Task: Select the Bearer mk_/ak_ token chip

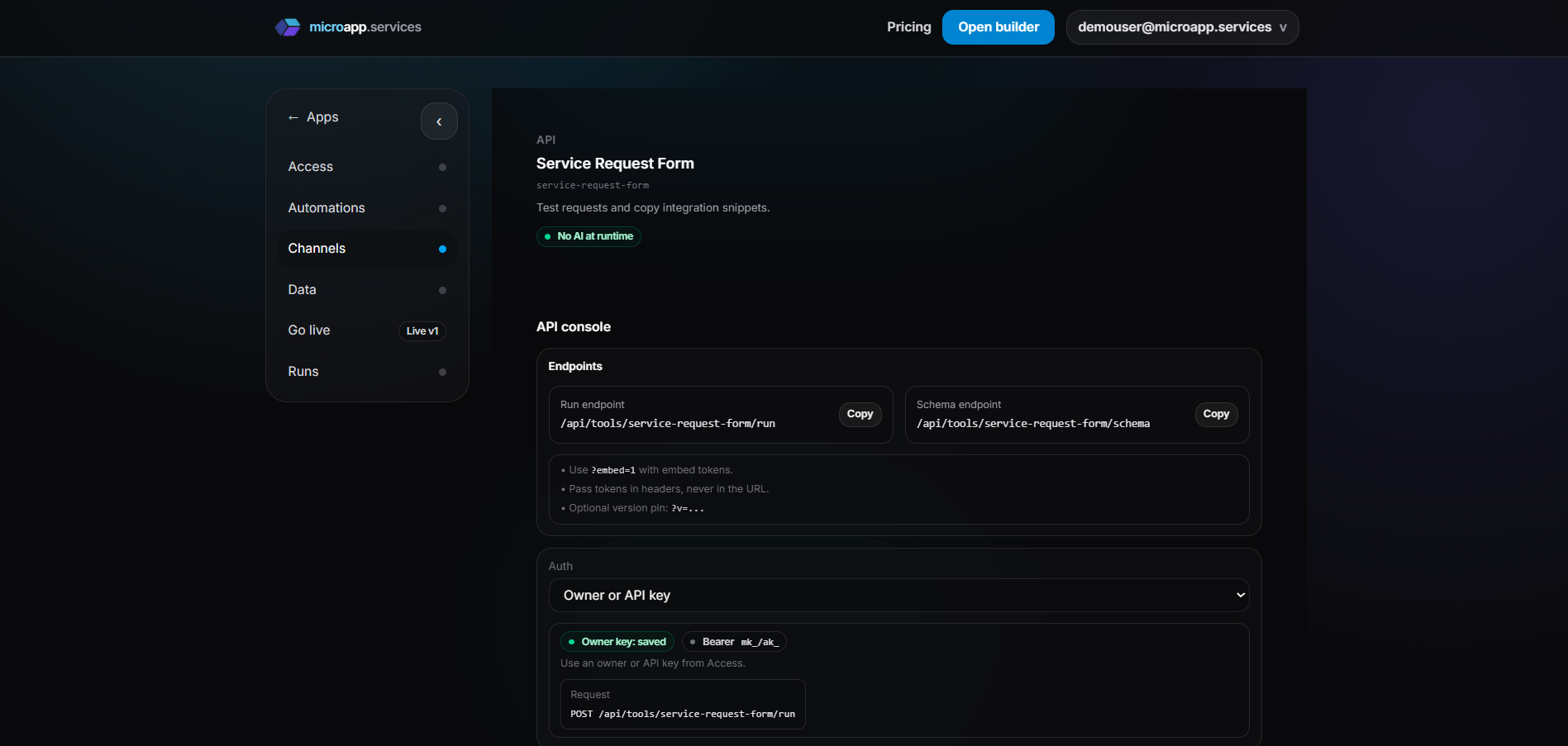Action: point(733,641)
